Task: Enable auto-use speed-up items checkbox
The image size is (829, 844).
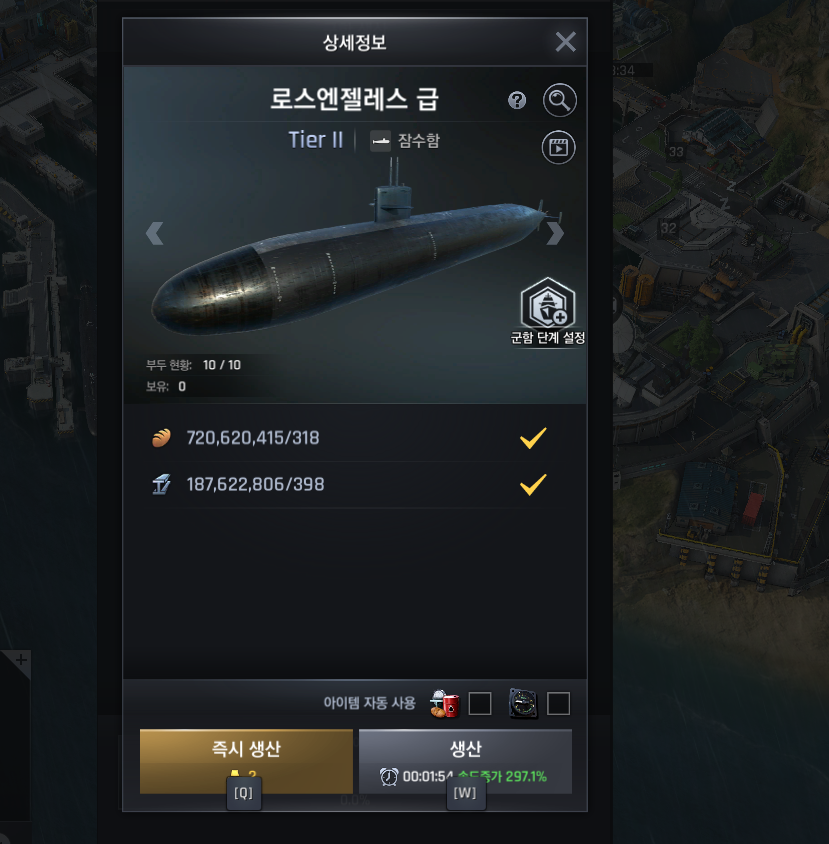Action: tap(558, 704)
